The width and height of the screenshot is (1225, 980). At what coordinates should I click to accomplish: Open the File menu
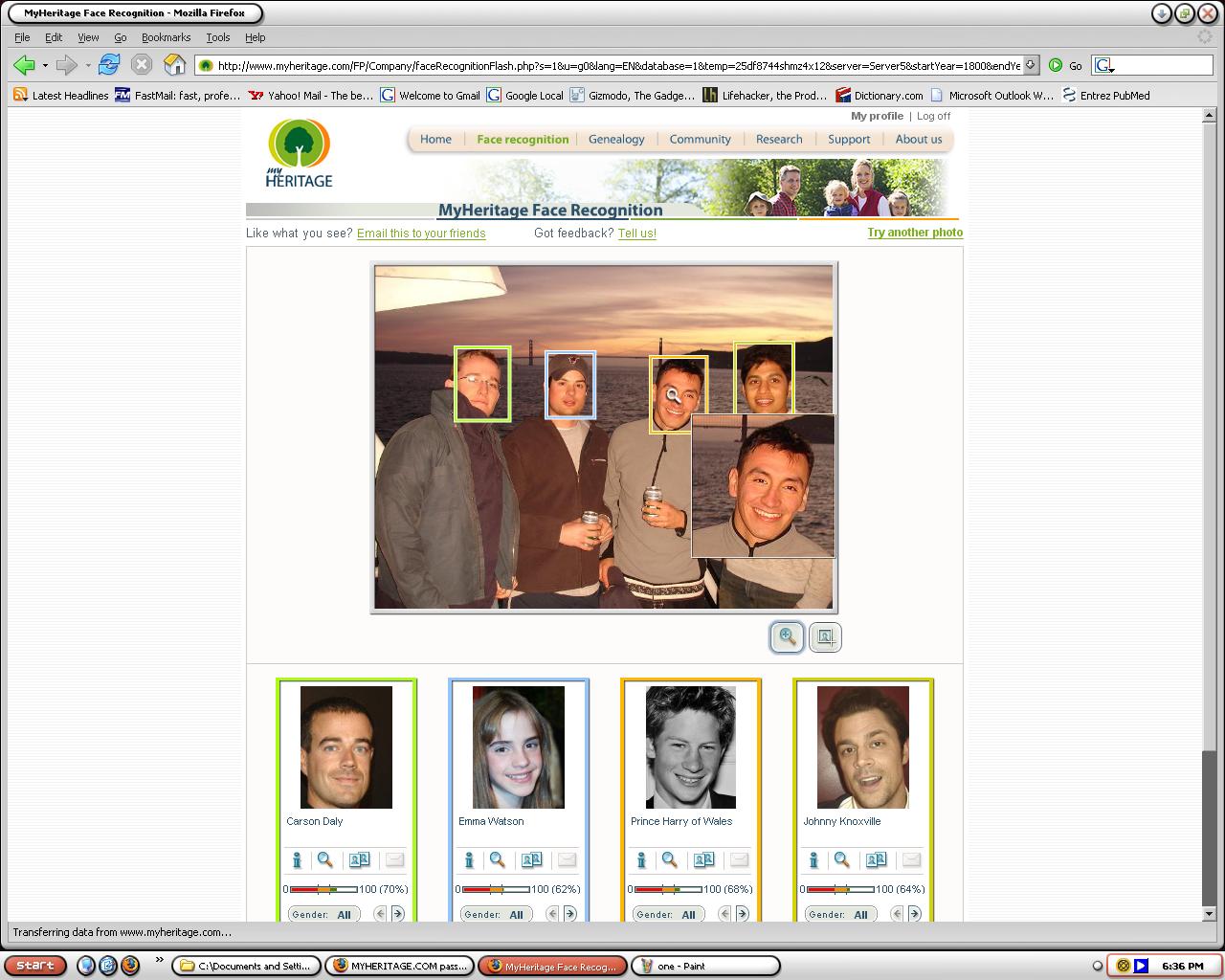click(x=22, y=37)
